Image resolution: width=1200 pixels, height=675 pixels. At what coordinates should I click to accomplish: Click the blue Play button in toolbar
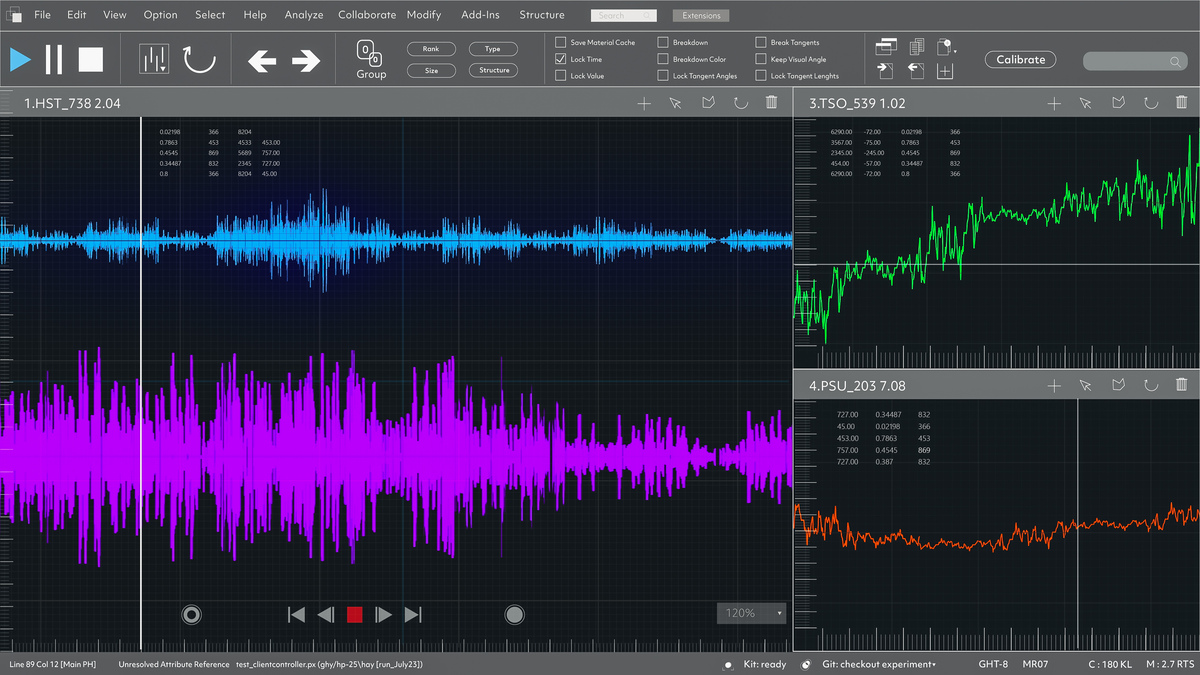coord(20,60)
